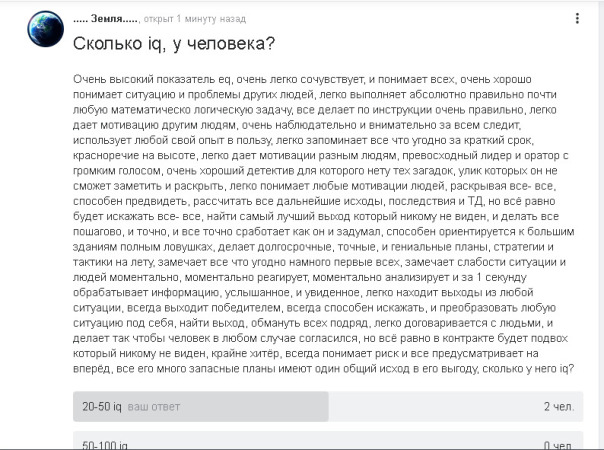Image resolution: width=604 pixels, height=450 pixels.
Task: Open the author profile "Земля"
Action: click(x=107, y=19)
